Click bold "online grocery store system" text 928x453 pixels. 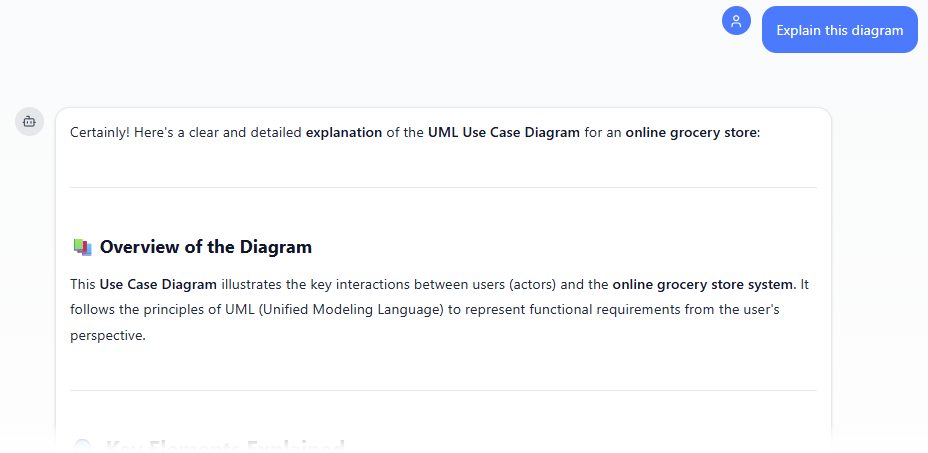pyautogui.click(x=703, y=285)
